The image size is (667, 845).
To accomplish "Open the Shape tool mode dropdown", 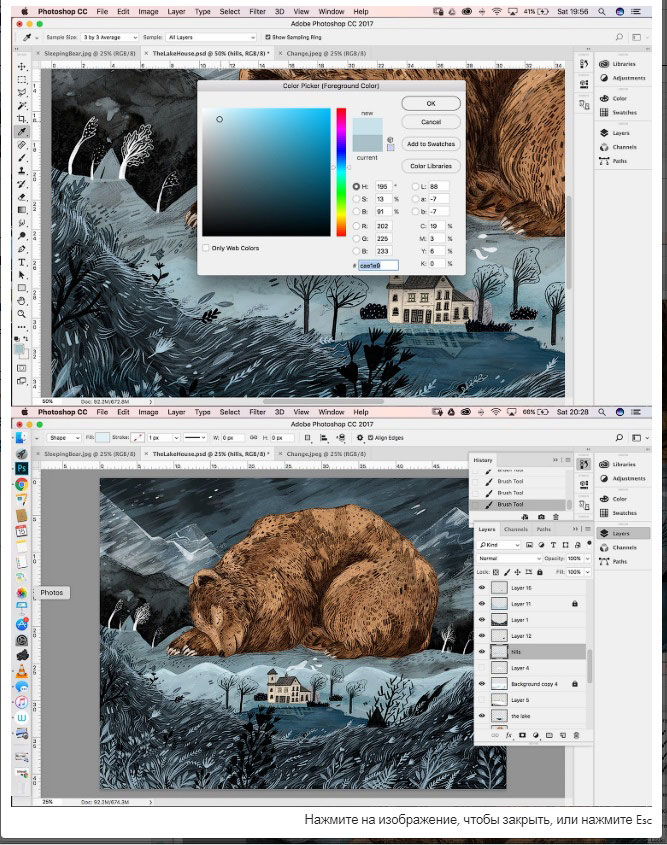I will pyautogui.click(x=64, y=438).
